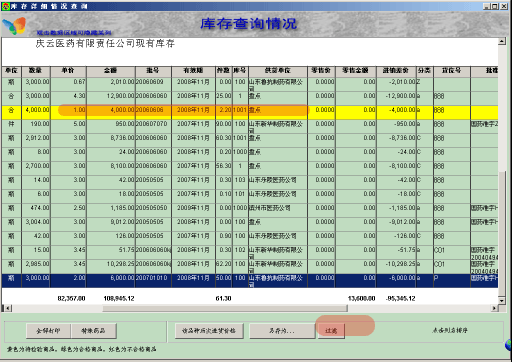The width and height of the screenshot is (512, 362).
Task: Sort by the 金额 column header
Action: coord(111,71)
